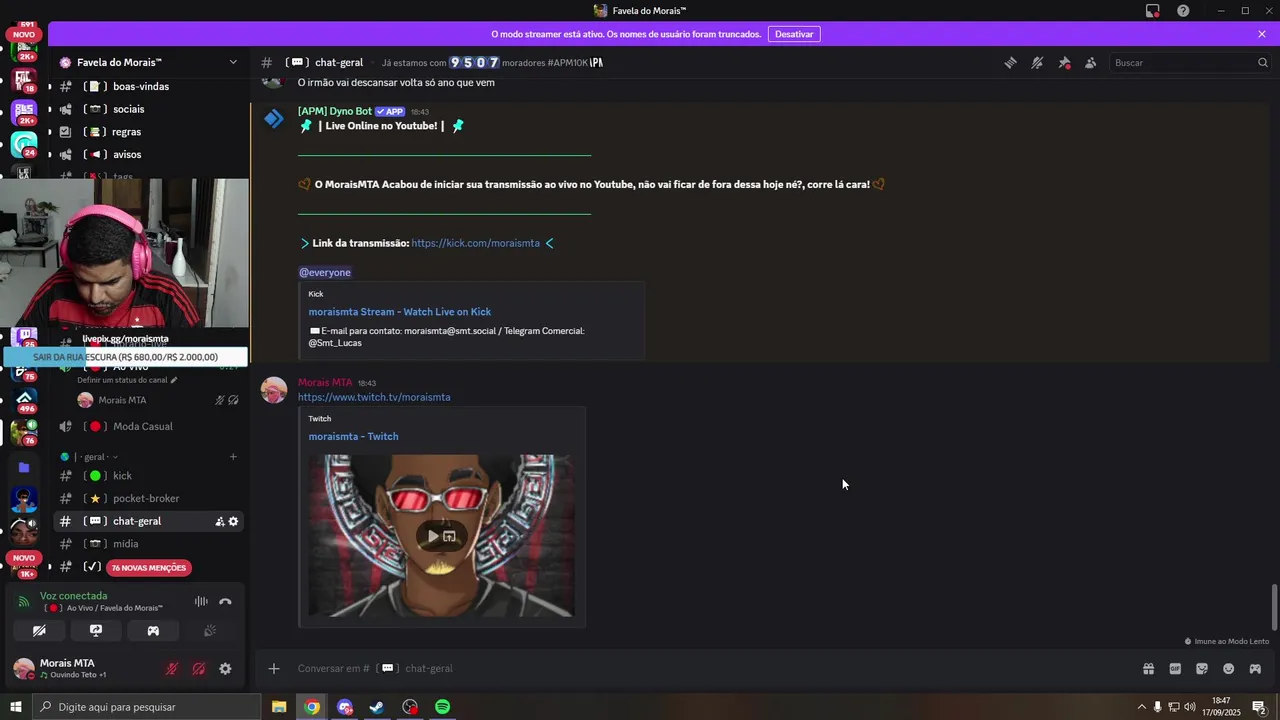Open the pocket-broker channel
1280x720 pixels.
click(146, 499)
